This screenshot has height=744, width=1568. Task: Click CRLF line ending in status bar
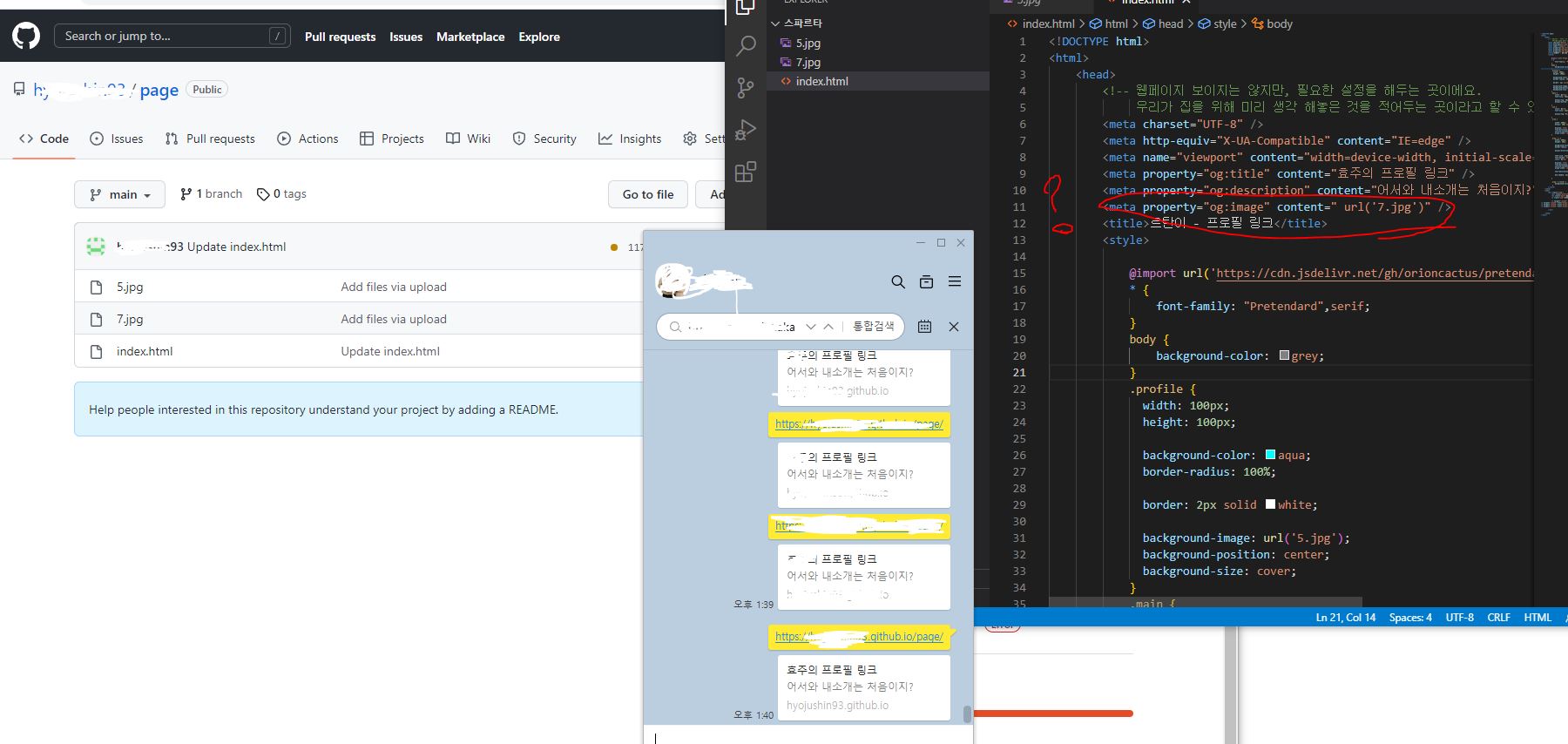coord(1498,618)
